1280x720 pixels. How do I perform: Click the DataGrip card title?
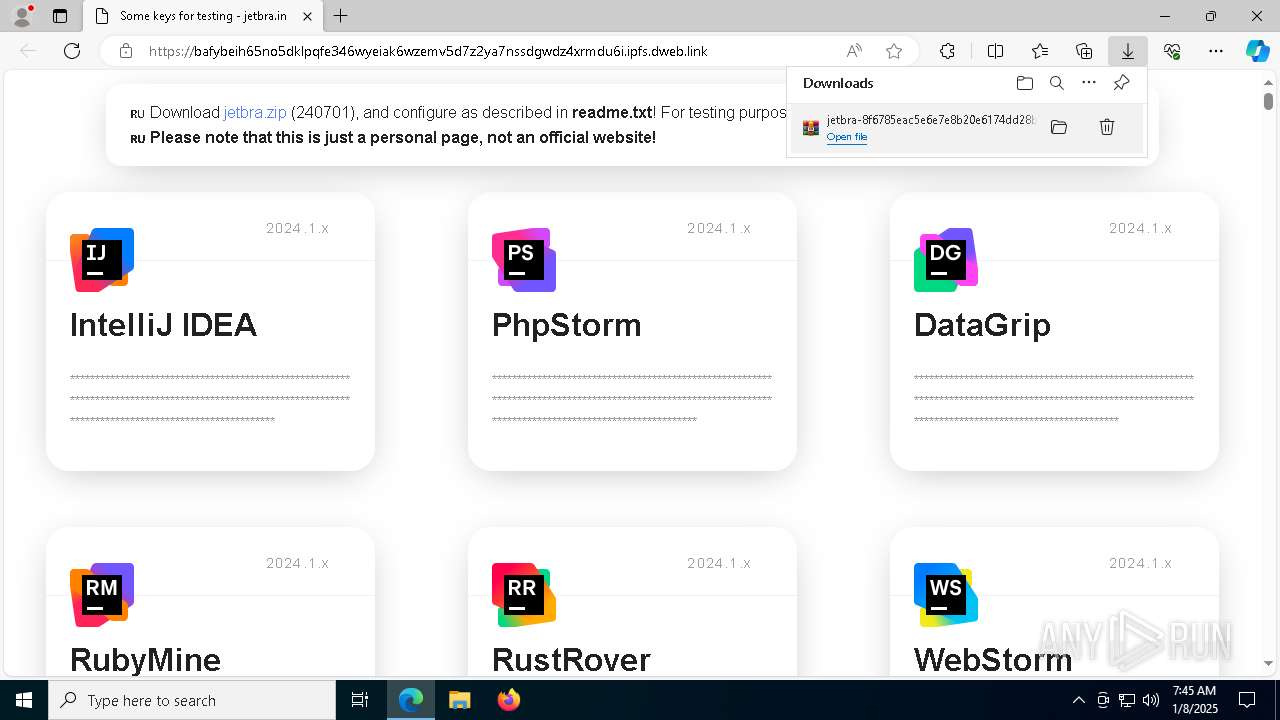[982, 325]
